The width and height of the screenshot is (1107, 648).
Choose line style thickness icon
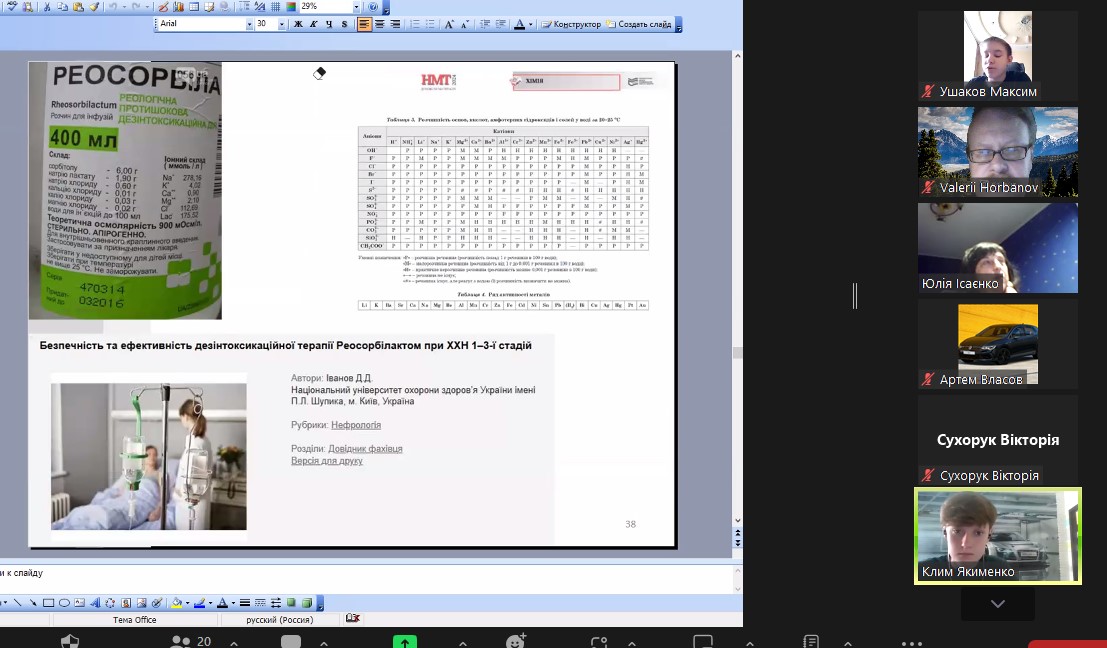click(x=245, y=603)
